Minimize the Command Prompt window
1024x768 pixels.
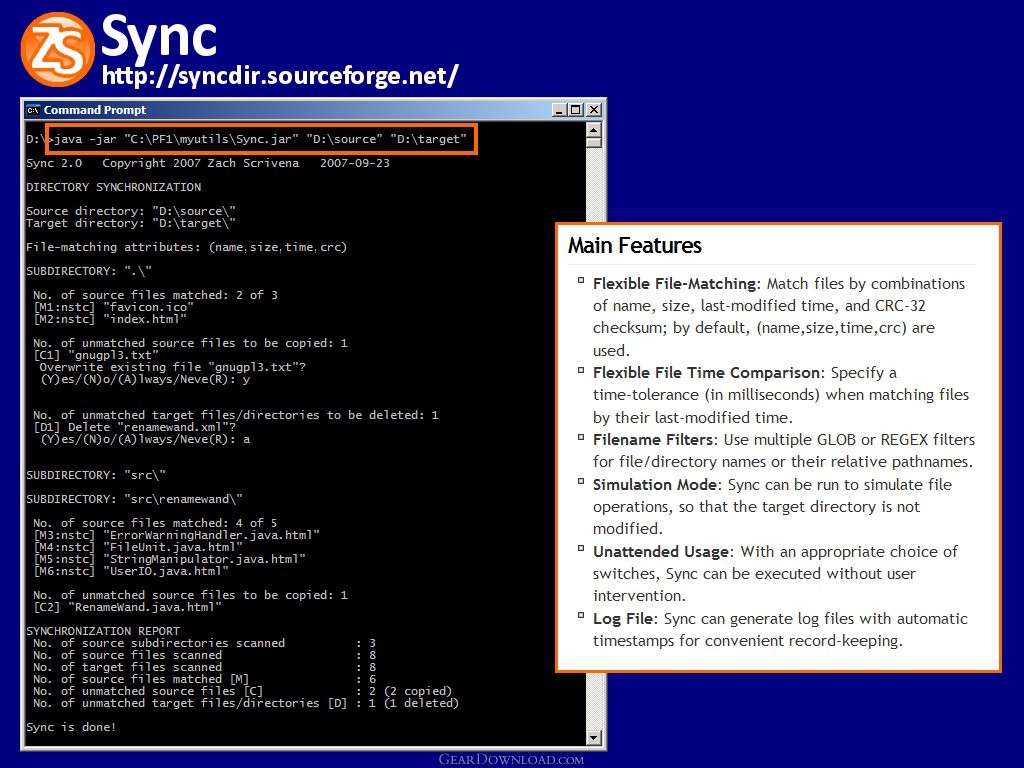(559, 110)
